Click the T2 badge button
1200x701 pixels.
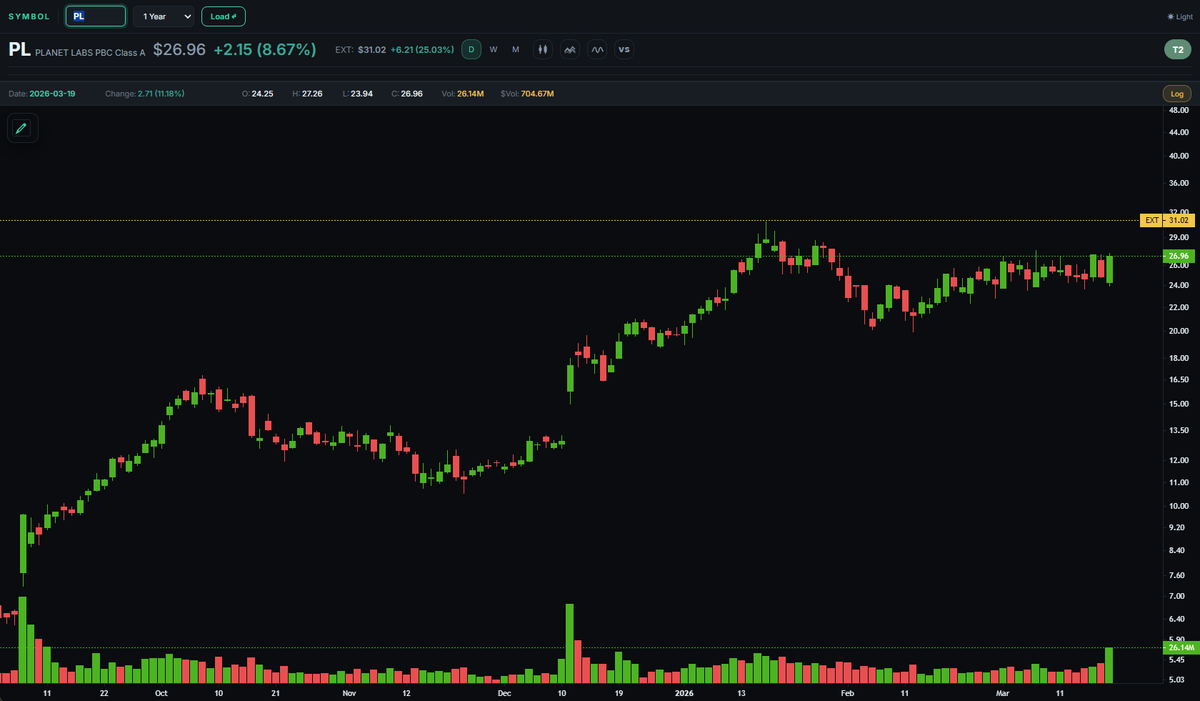click(x=1177, y=50)
